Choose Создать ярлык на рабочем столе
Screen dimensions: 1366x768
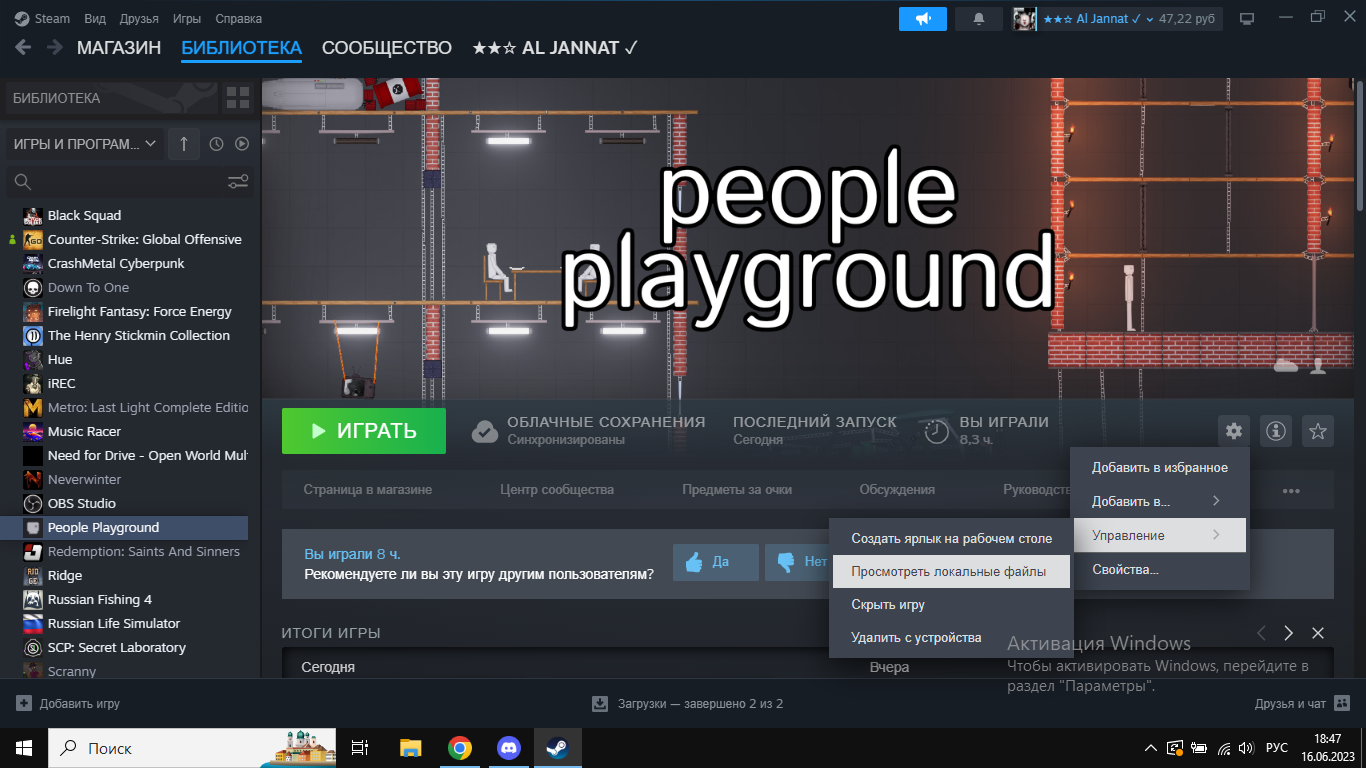951,539
